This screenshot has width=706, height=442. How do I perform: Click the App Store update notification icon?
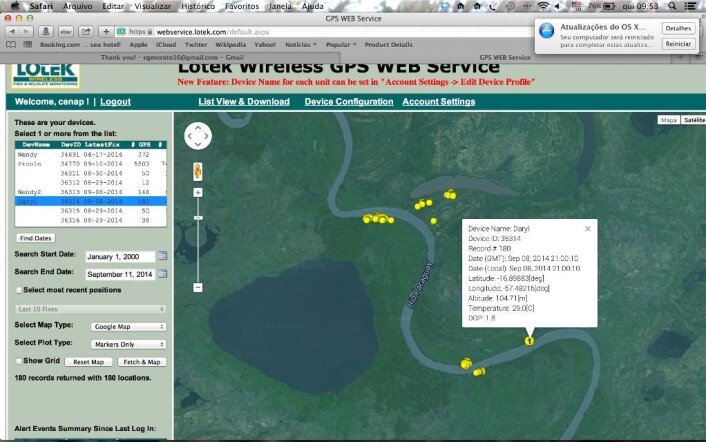547,31
